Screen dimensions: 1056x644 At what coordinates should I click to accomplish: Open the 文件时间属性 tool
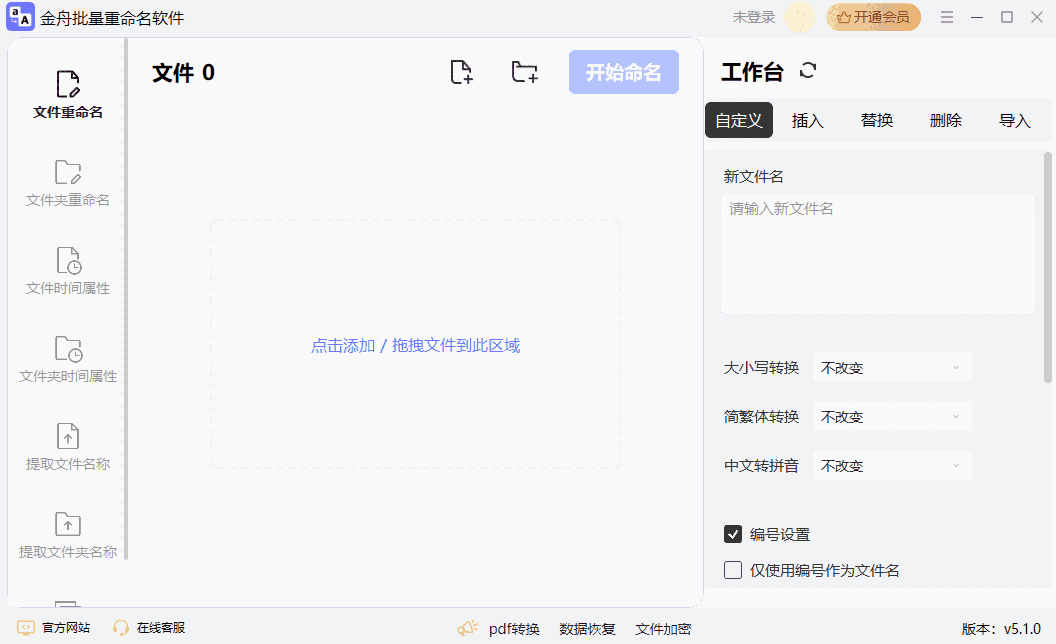66,270
